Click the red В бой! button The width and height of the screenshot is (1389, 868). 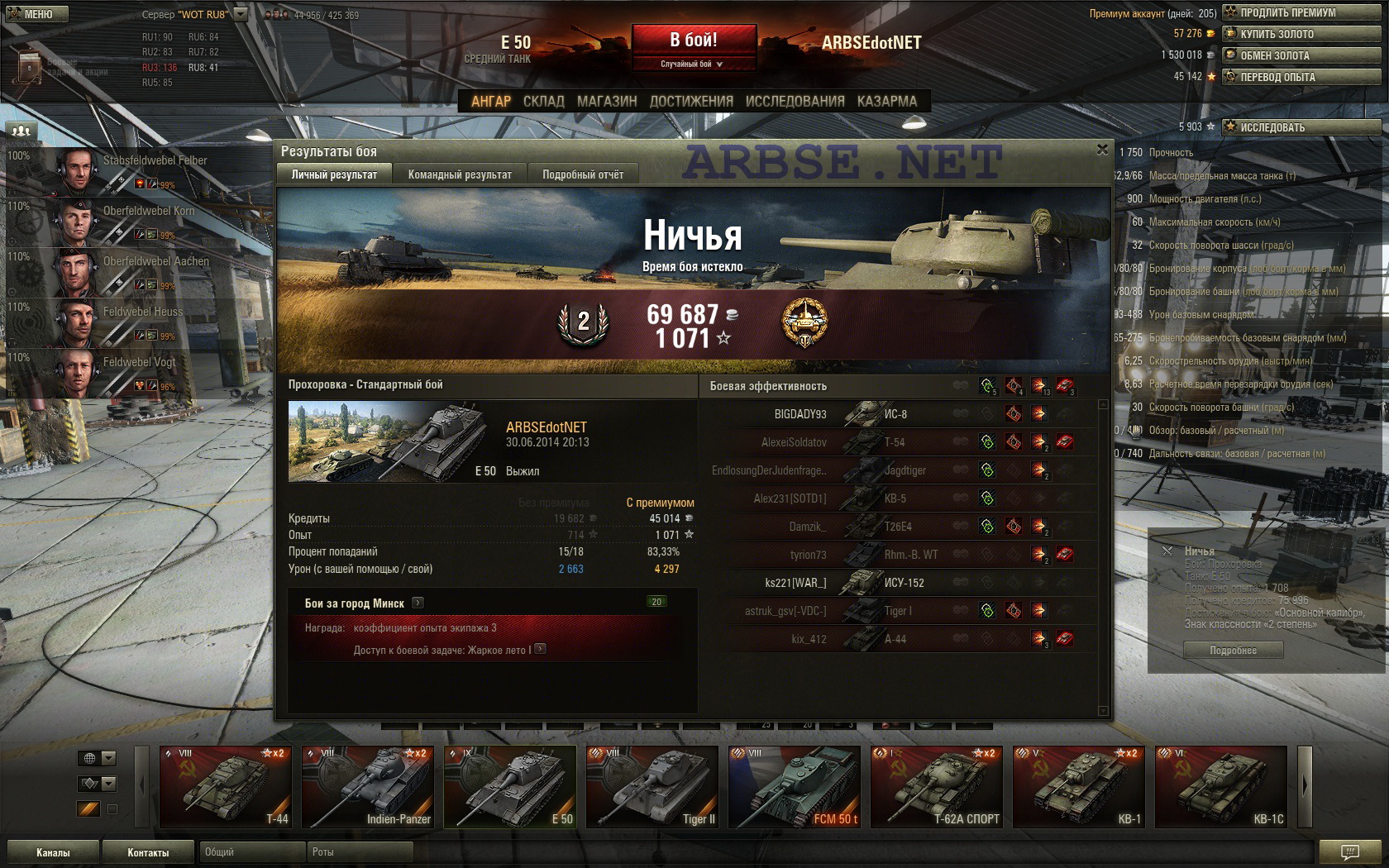pyautogui.click(x=694, y=40)
